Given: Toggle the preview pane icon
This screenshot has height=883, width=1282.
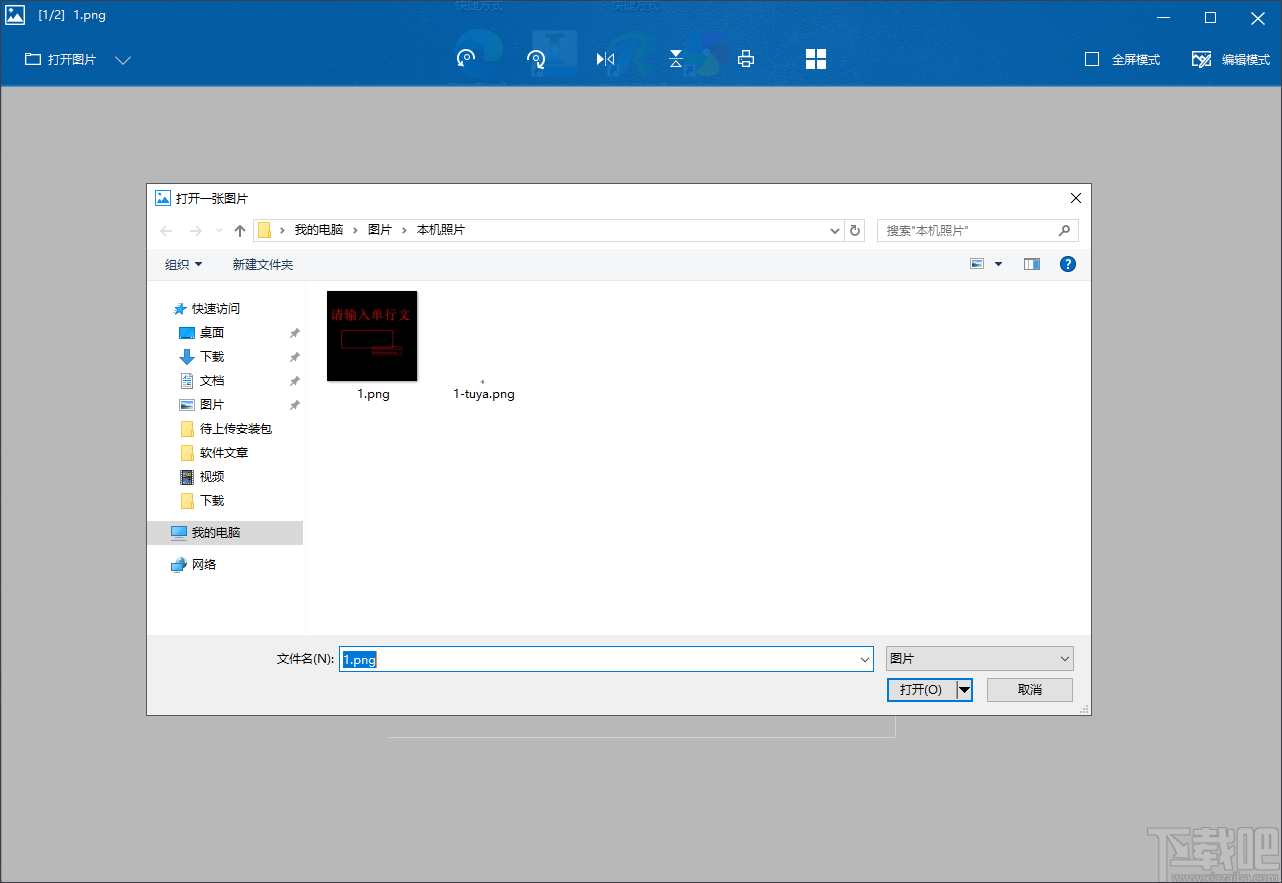Looking at the screenshot, I should pos(1032,264).
